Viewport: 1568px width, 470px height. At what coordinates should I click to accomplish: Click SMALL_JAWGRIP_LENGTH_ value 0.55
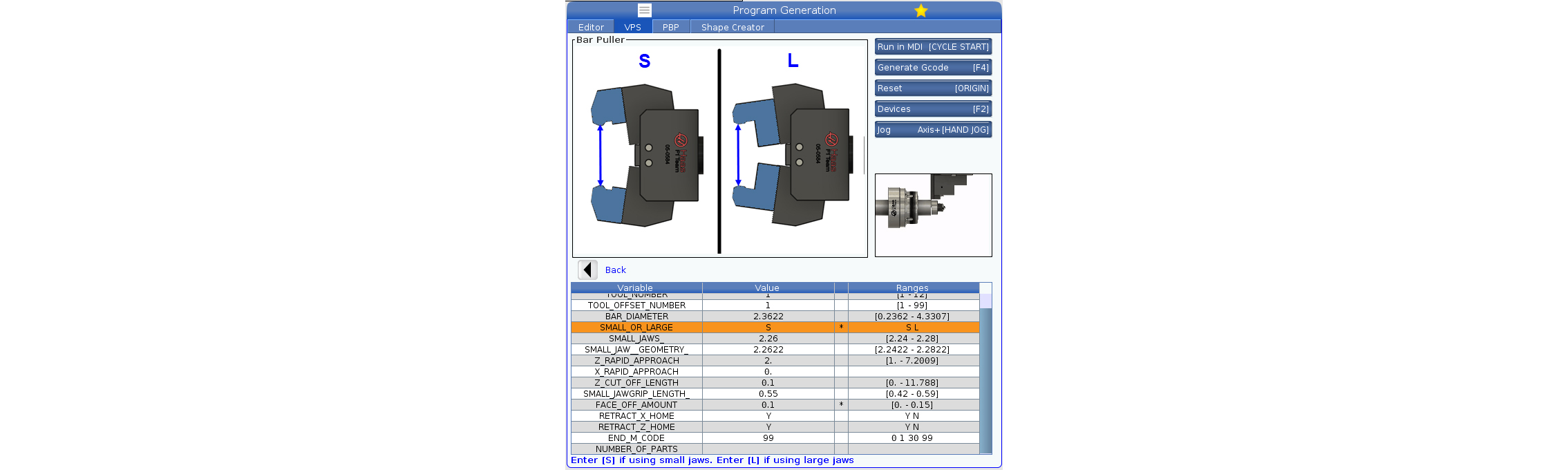click(768, 394)
